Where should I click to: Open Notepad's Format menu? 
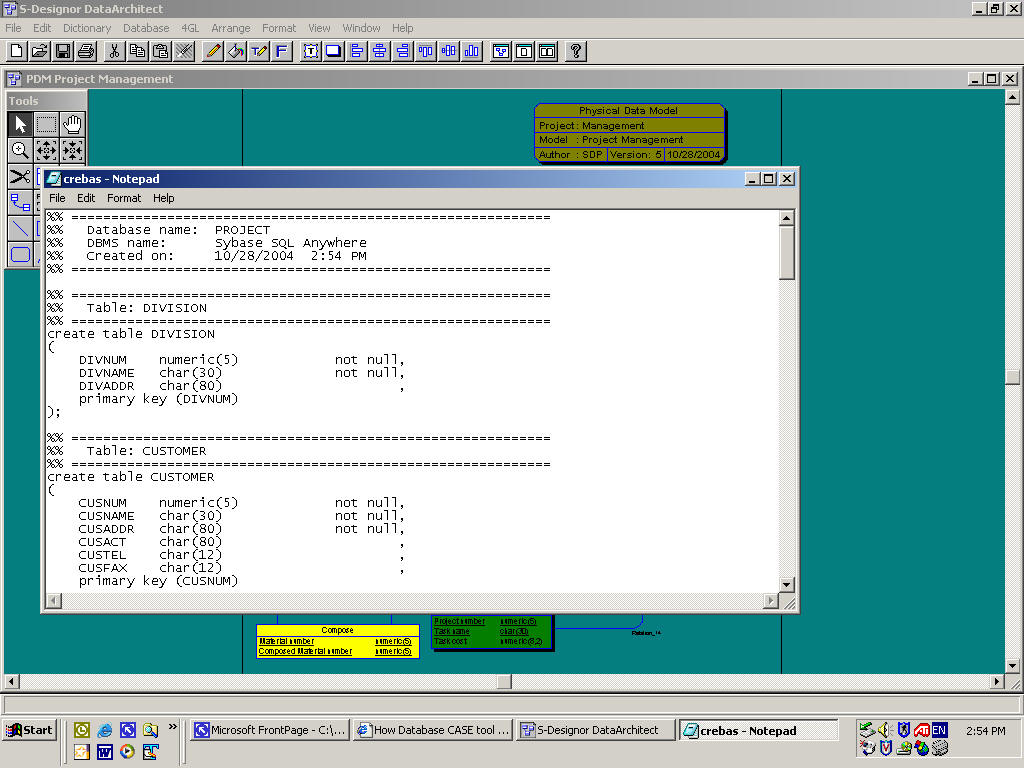pos(124,198)
